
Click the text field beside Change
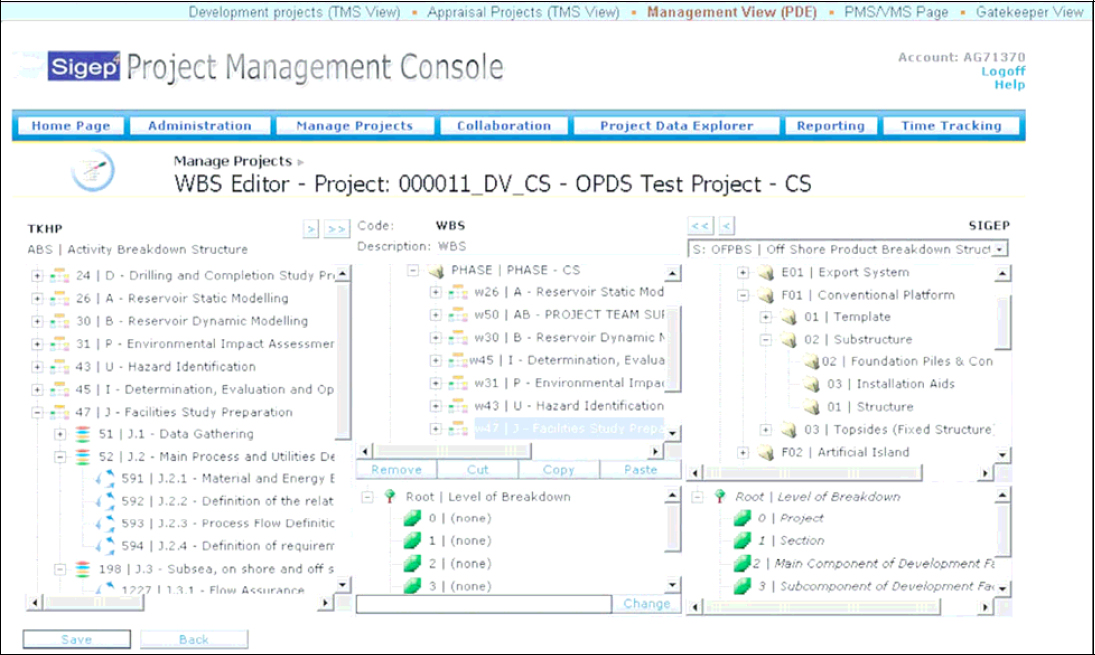(484, 604)
